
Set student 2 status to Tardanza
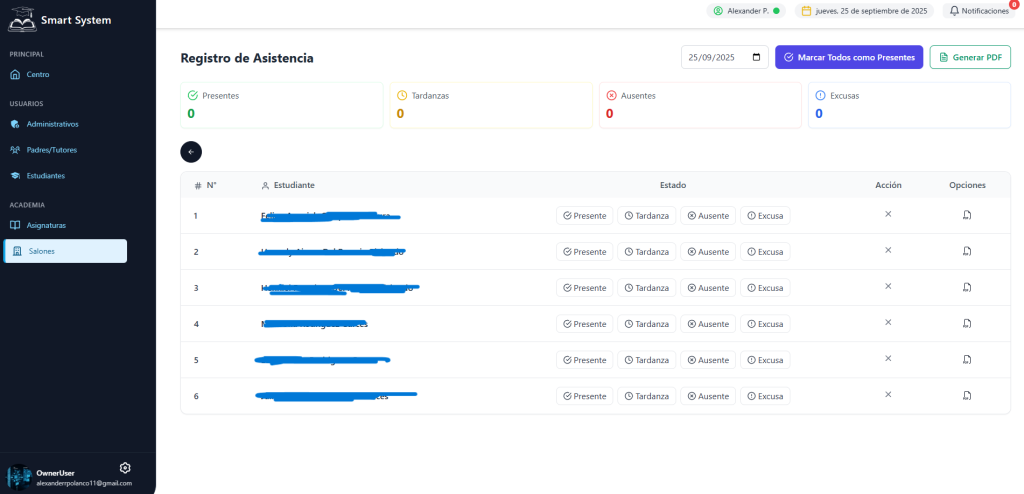coord(646,252)
